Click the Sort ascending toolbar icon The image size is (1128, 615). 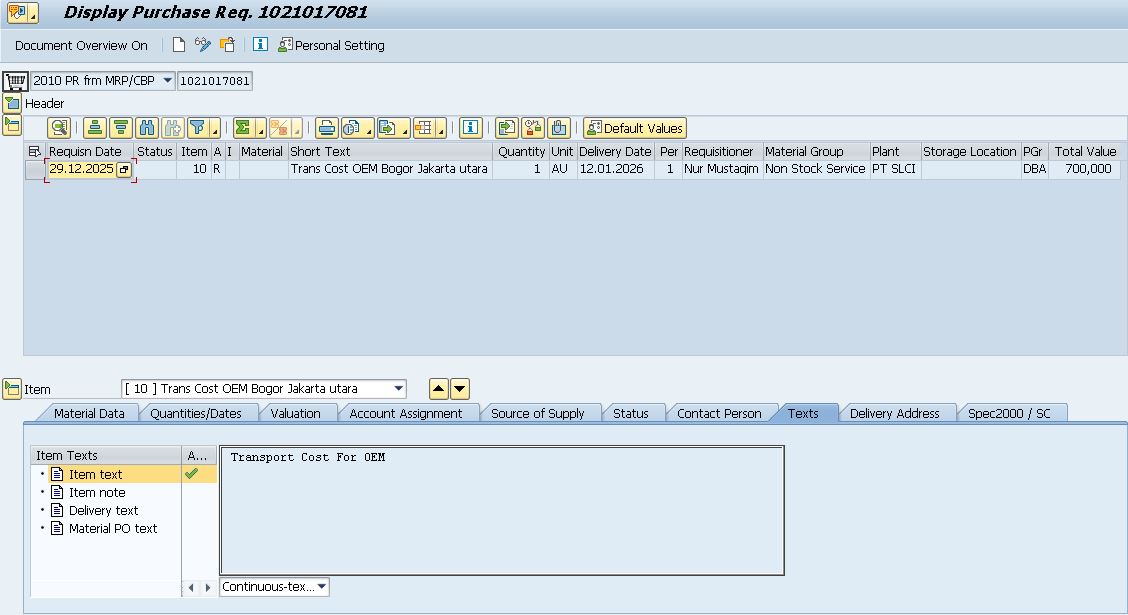click(95, 128)
